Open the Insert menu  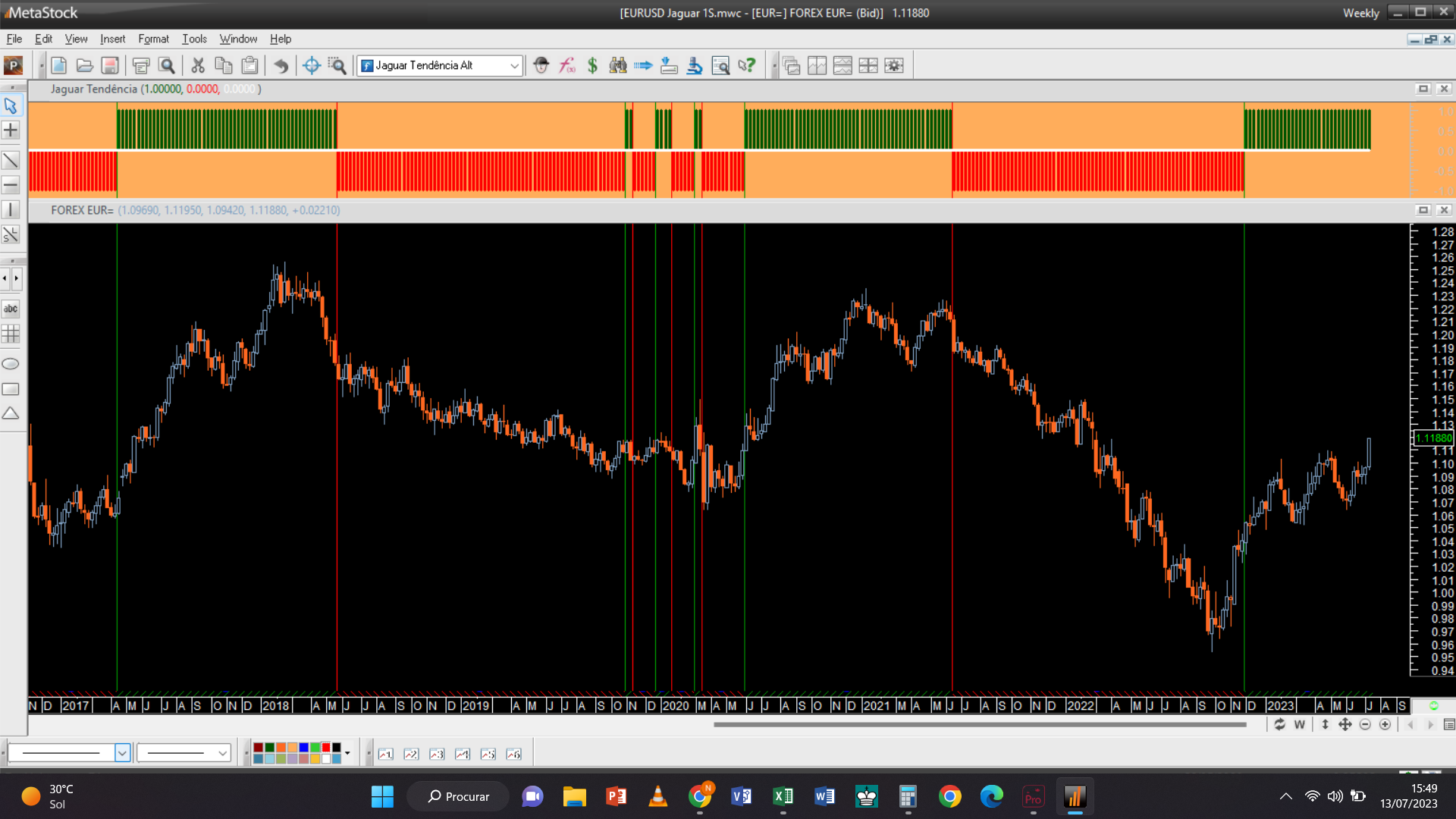coord(112,39)
